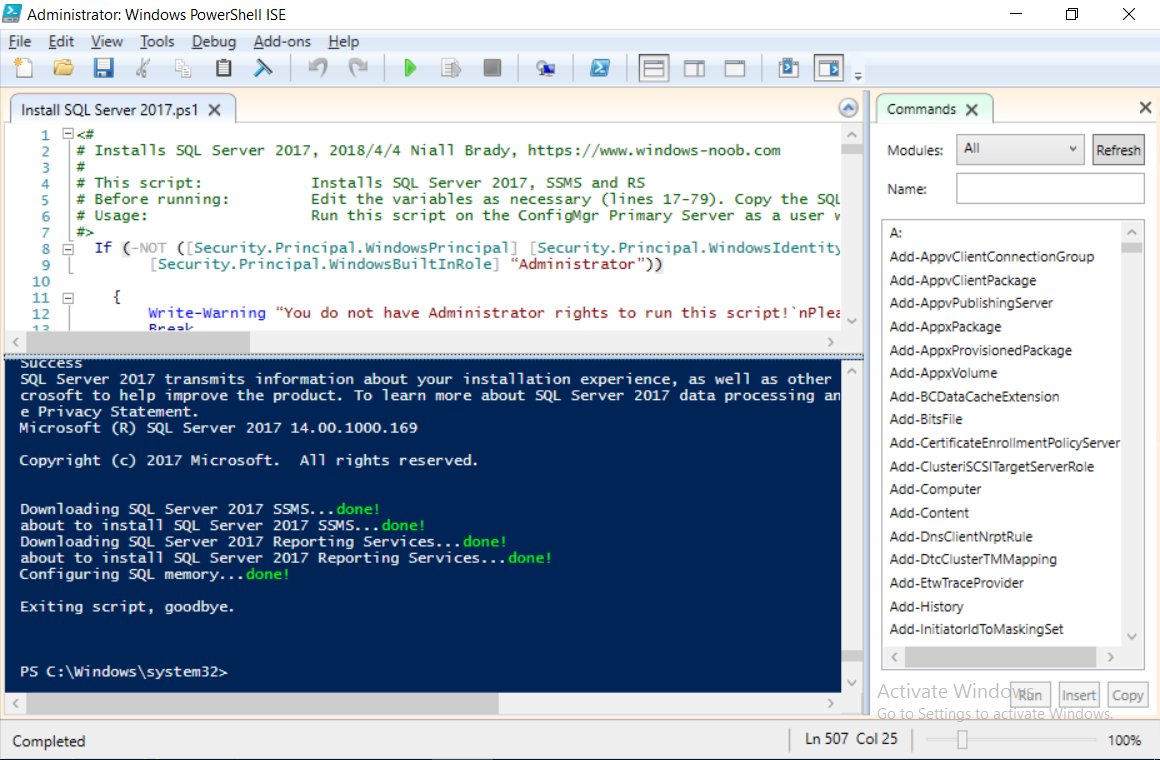Click the commands list horizontal scrollbar
The width and height of the screenshot is (1160, 760).
point(1002,656)
